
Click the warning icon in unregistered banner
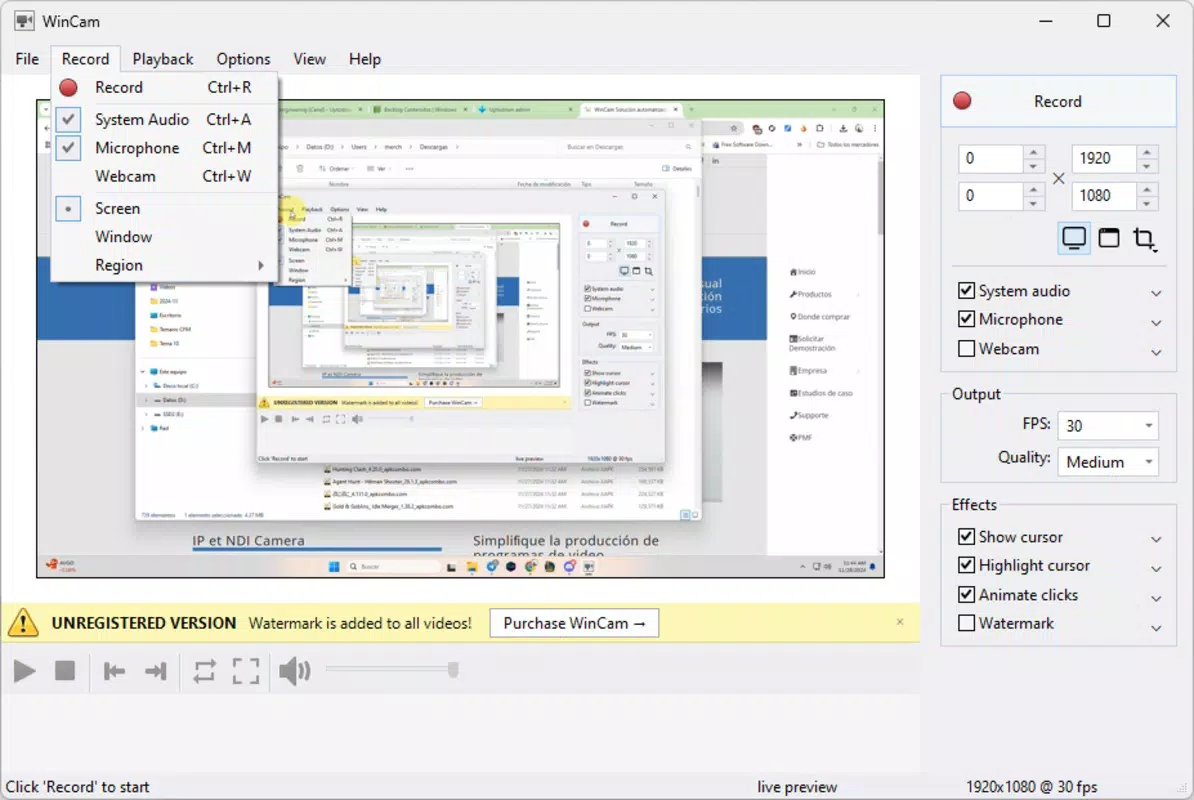(x=23, y=623)
